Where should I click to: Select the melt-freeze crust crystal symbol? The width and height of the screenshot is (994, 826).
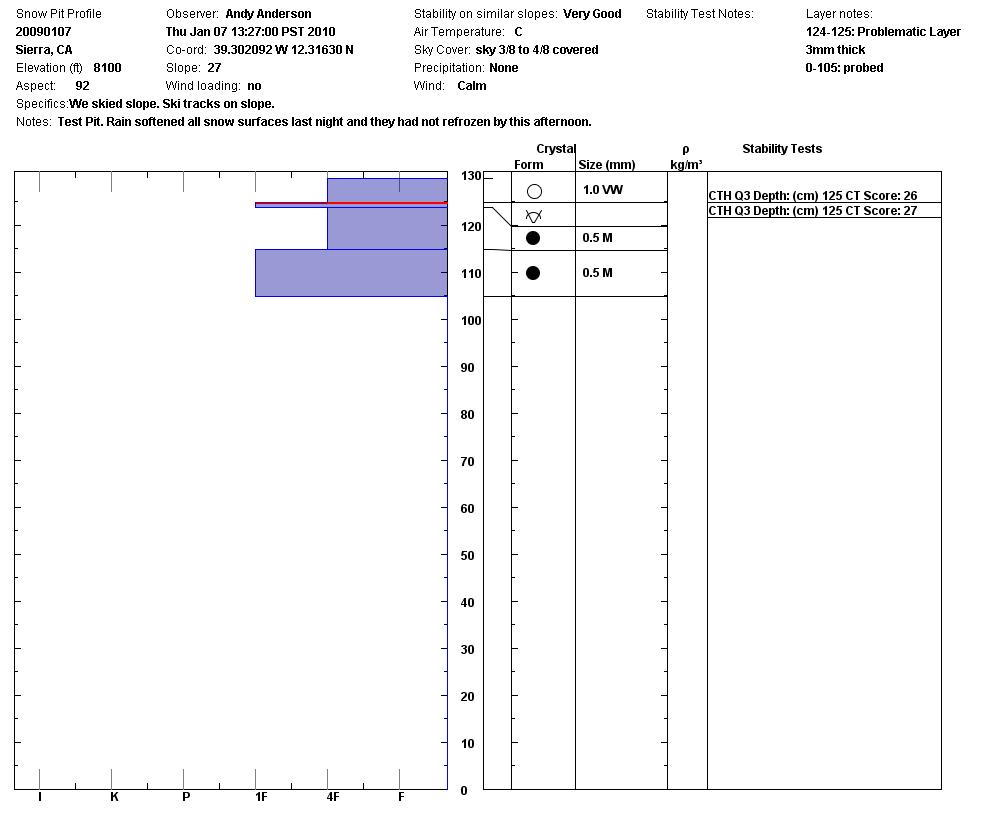[x=533, y=216]
